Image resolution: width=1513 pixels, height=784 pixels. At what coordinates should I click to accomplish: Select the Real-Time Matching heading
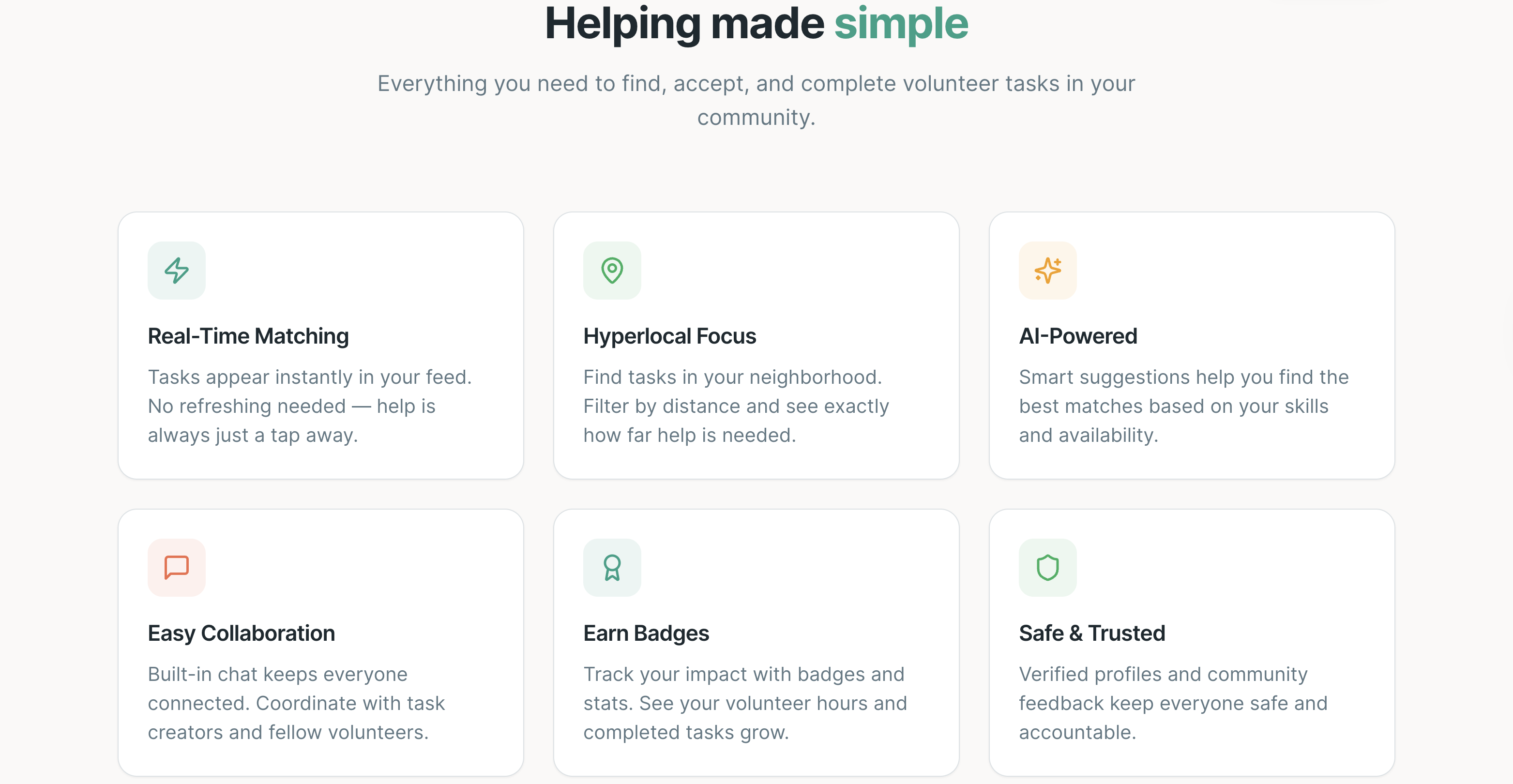pyautogui.click(x=248, y=336)
